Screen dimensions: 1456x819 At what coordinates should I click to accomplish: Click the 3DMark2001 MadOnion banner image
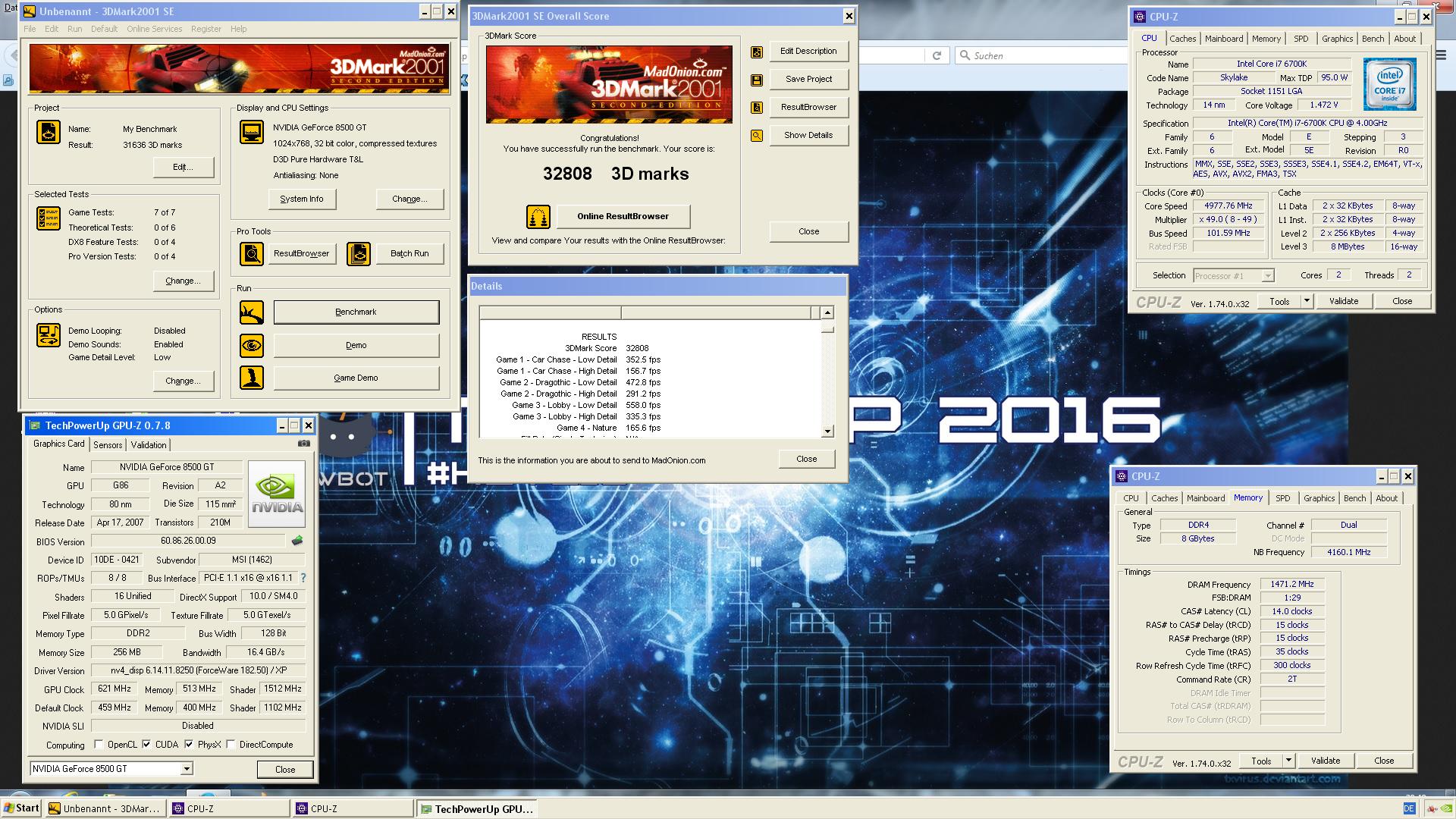click(x=239, y=68)
